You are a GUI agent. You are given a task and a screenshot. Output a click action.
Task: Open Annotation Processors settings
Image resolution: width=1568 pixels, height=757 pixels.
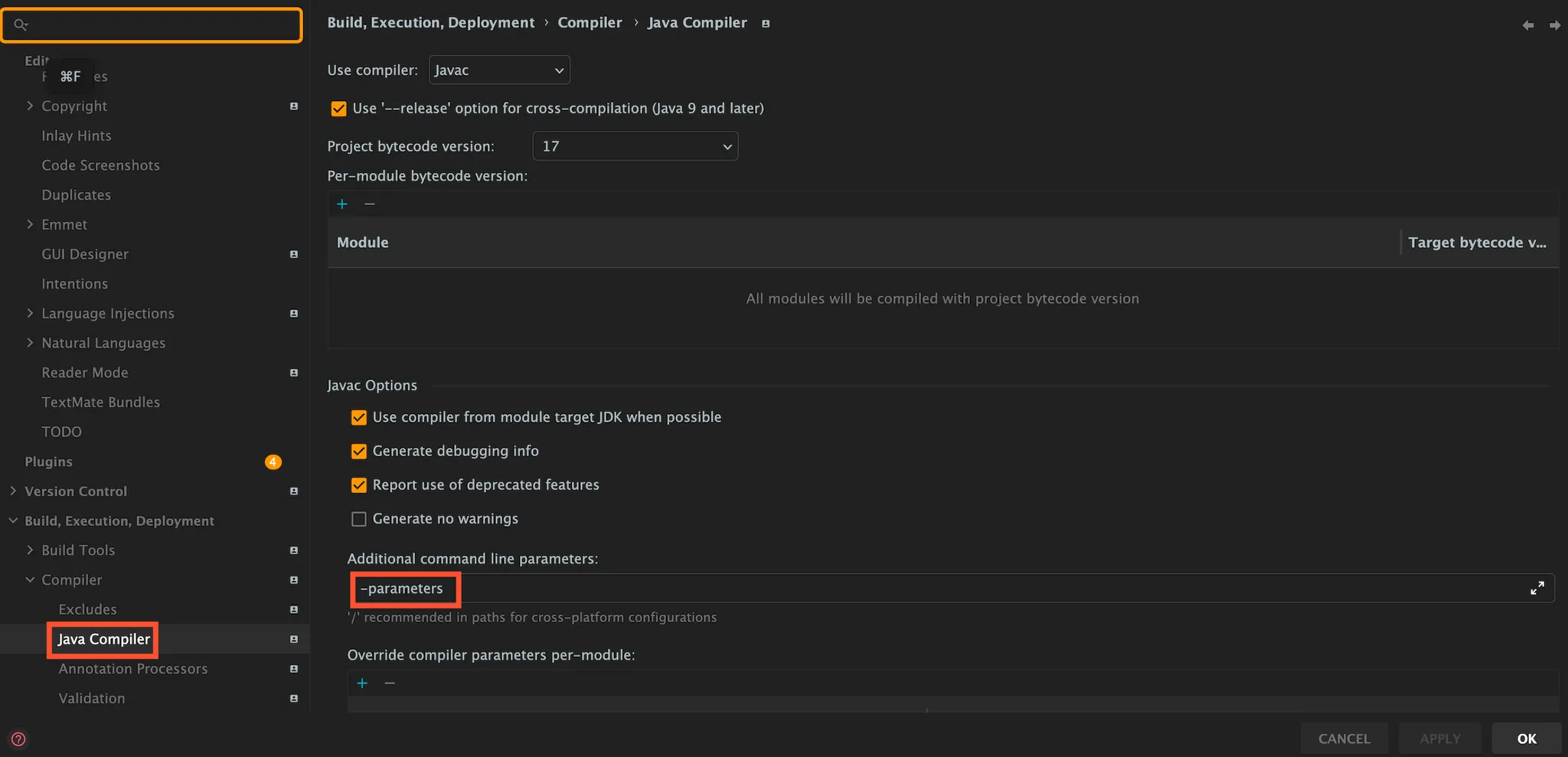coord(133,669)
